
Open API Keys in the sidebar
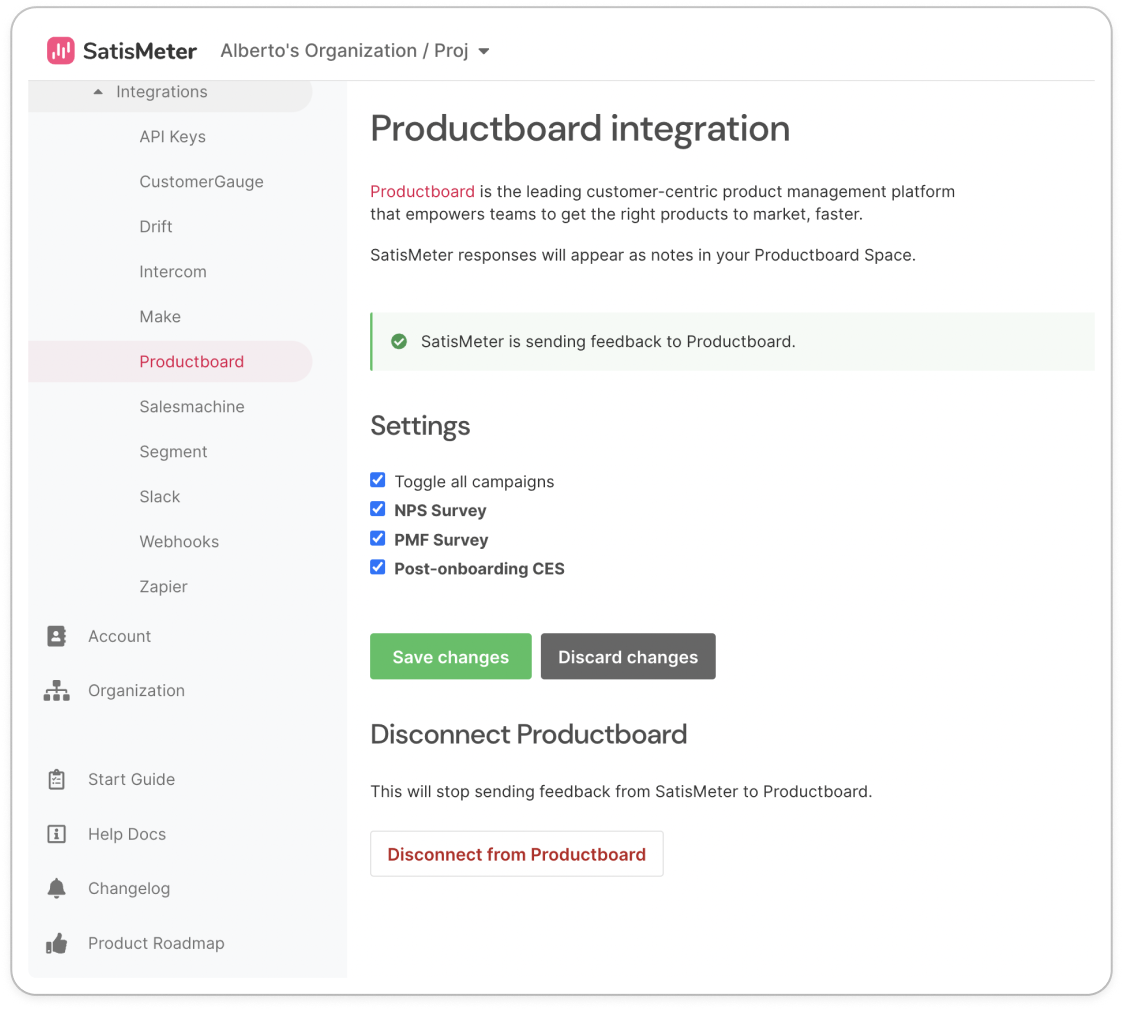coord(173,137)
